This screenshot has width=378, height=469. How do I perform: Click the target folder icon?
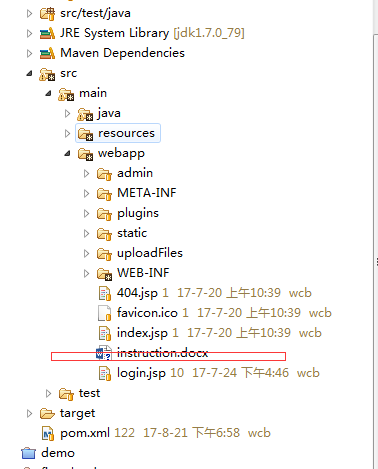click(47, 414)
